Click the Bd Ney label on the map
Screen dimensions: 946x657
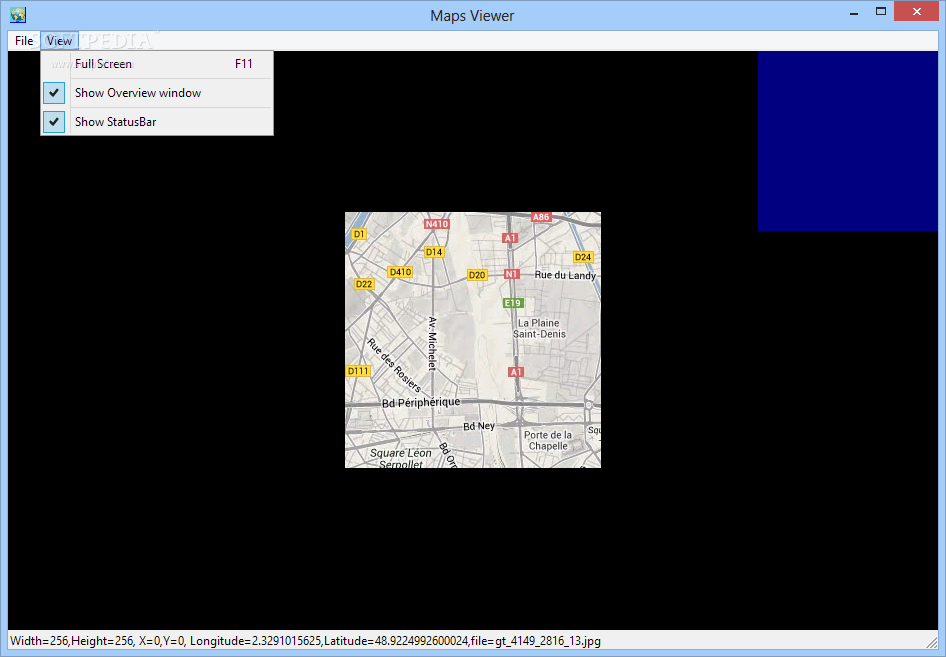479,426
